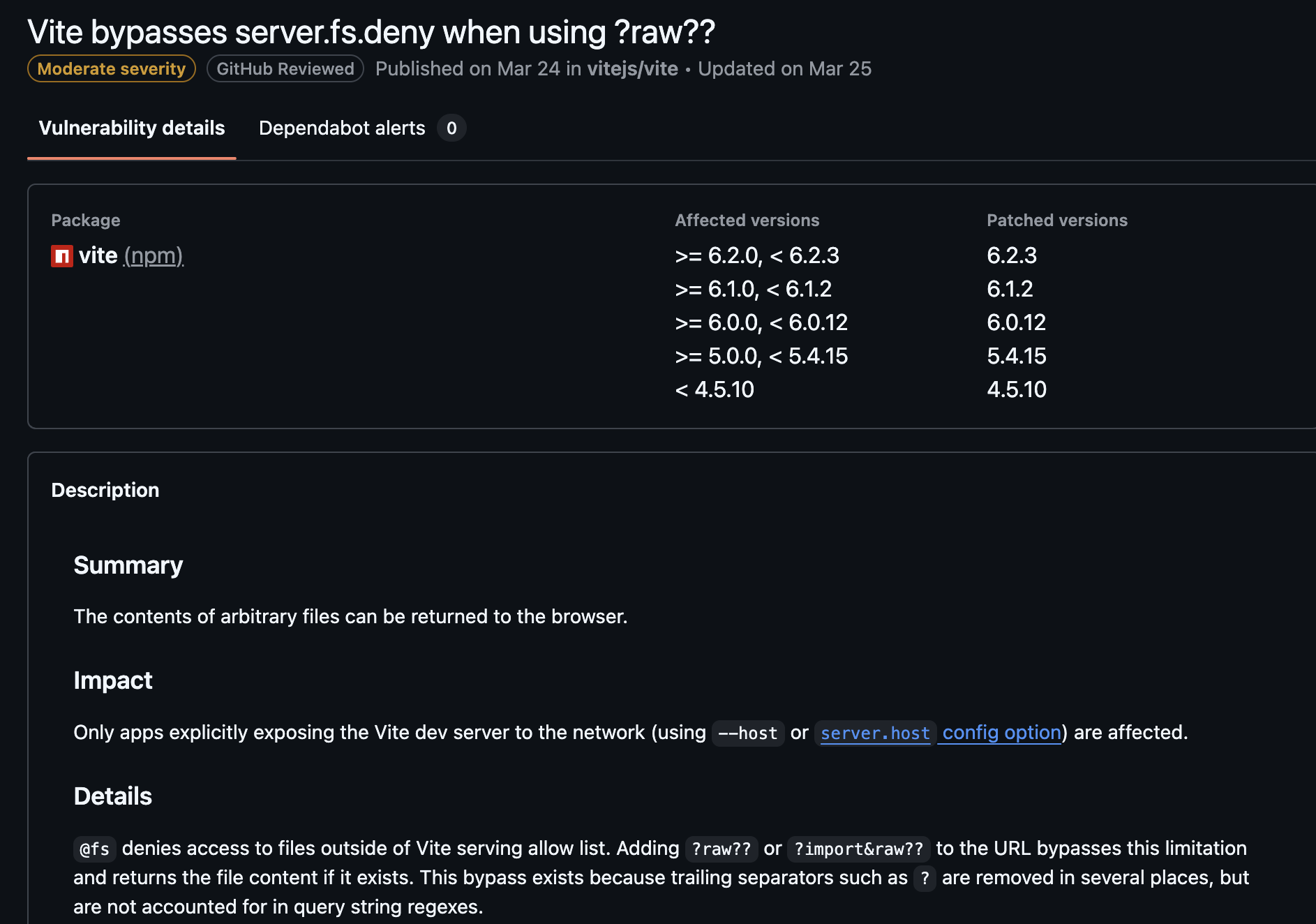
Task: Click the vite package name
Action: (98, 256)
